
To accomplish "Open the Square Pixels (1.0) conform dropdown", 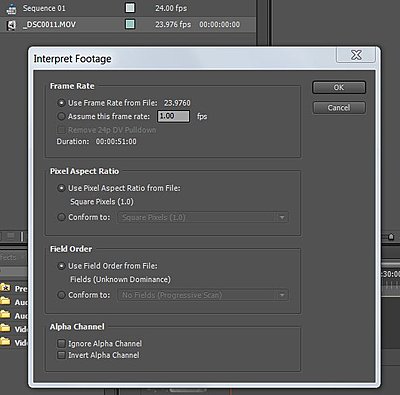I will coord(203,217).
